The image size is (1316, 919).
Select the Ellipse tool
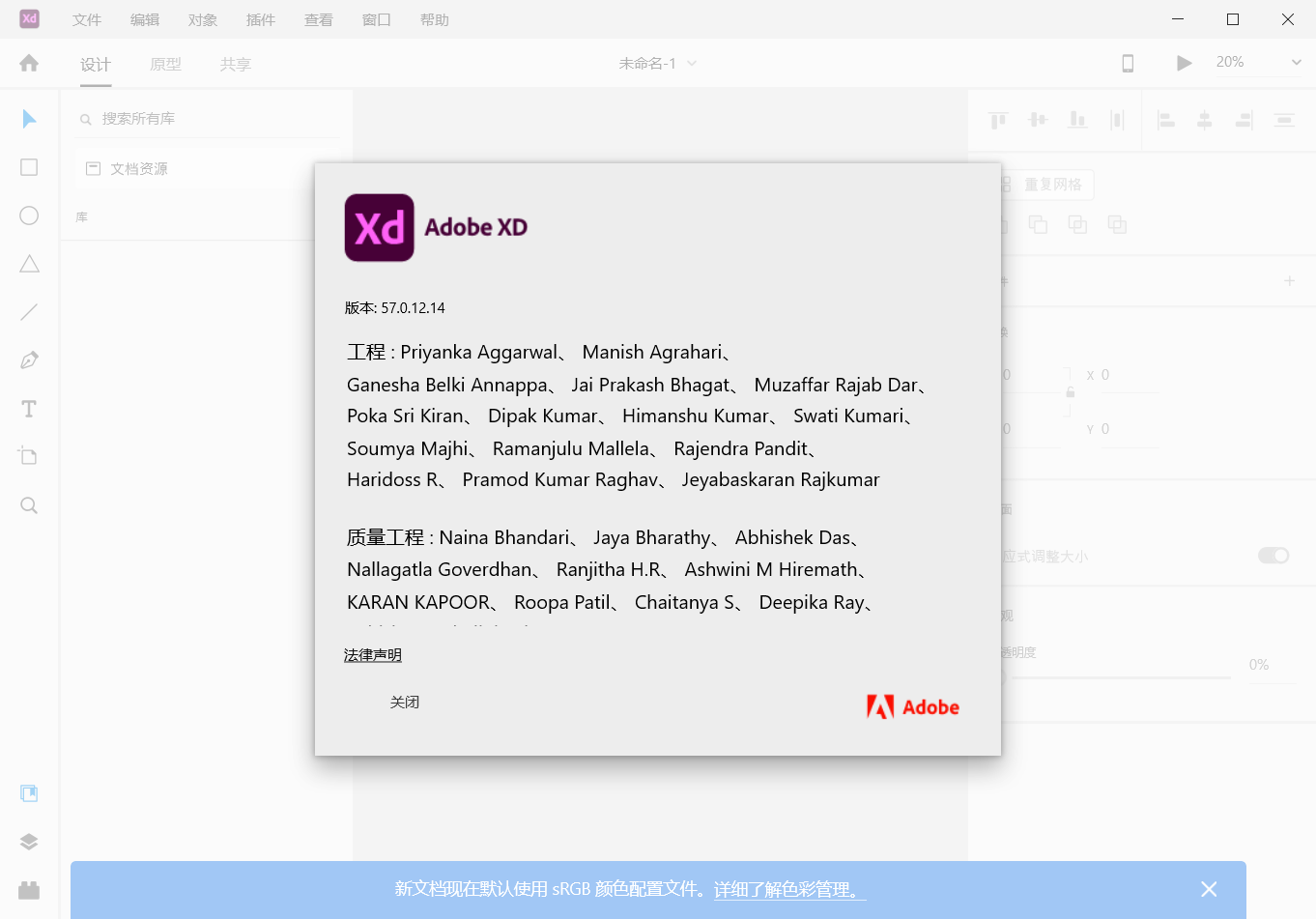click(x=29, y=215)
